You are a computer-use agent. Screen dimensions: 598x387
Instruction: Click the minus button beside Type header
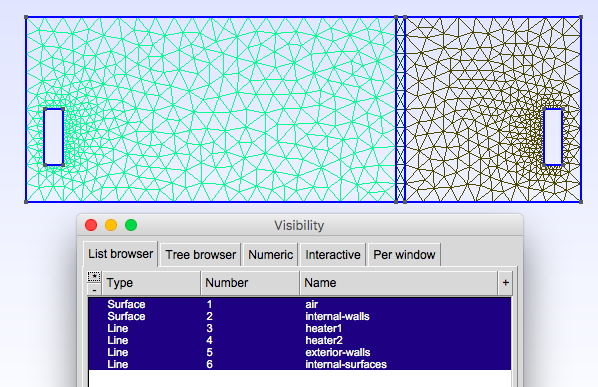pyautogui.click(x=94, y=290)
